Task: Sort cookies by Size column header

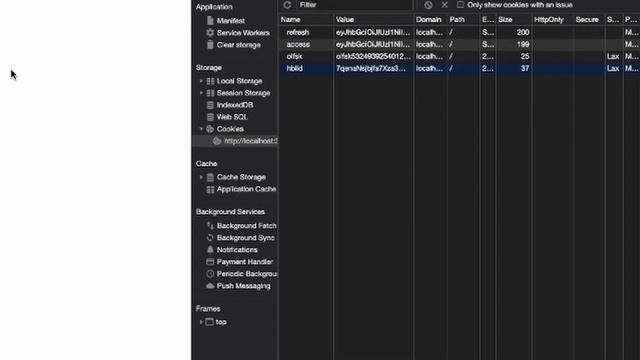Action: click(x=514, y=20)
